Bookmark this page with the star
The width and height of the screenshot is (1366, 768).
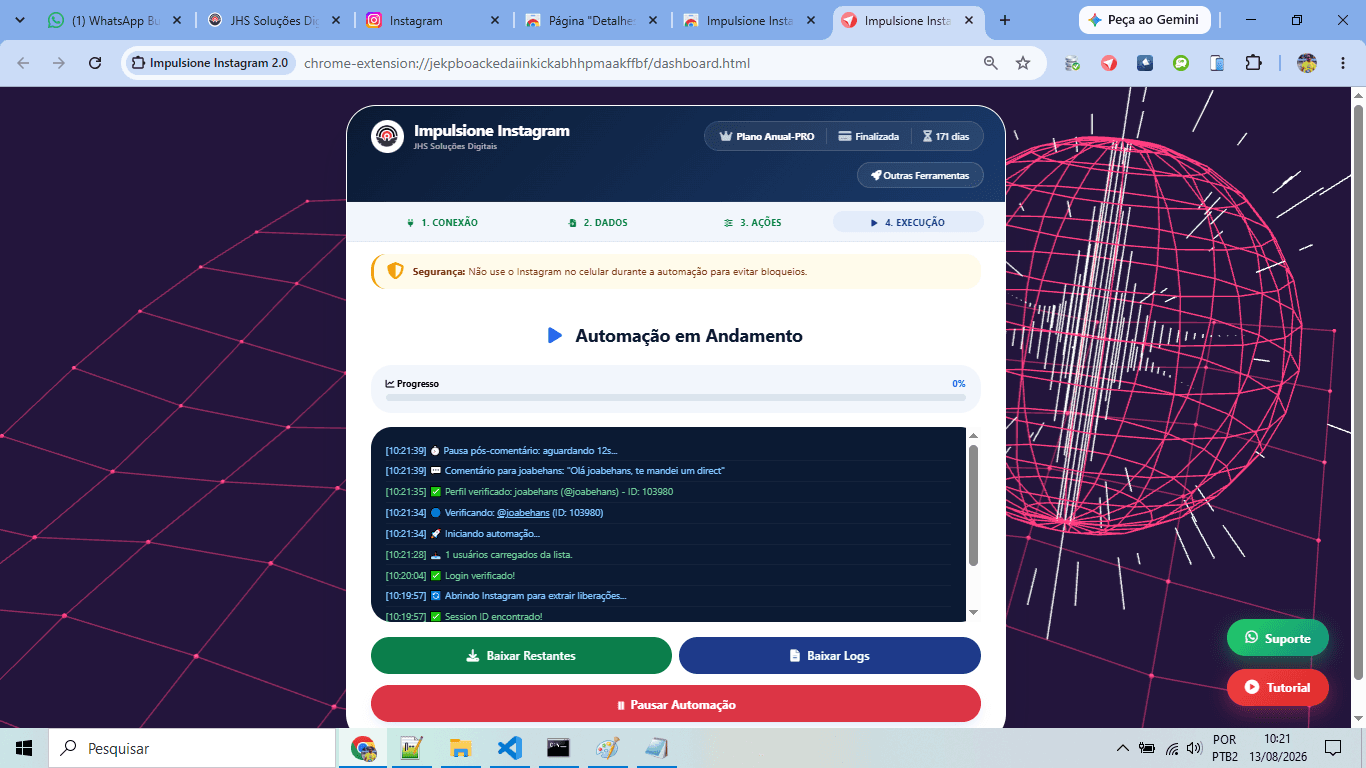(x=1023, y=63)
